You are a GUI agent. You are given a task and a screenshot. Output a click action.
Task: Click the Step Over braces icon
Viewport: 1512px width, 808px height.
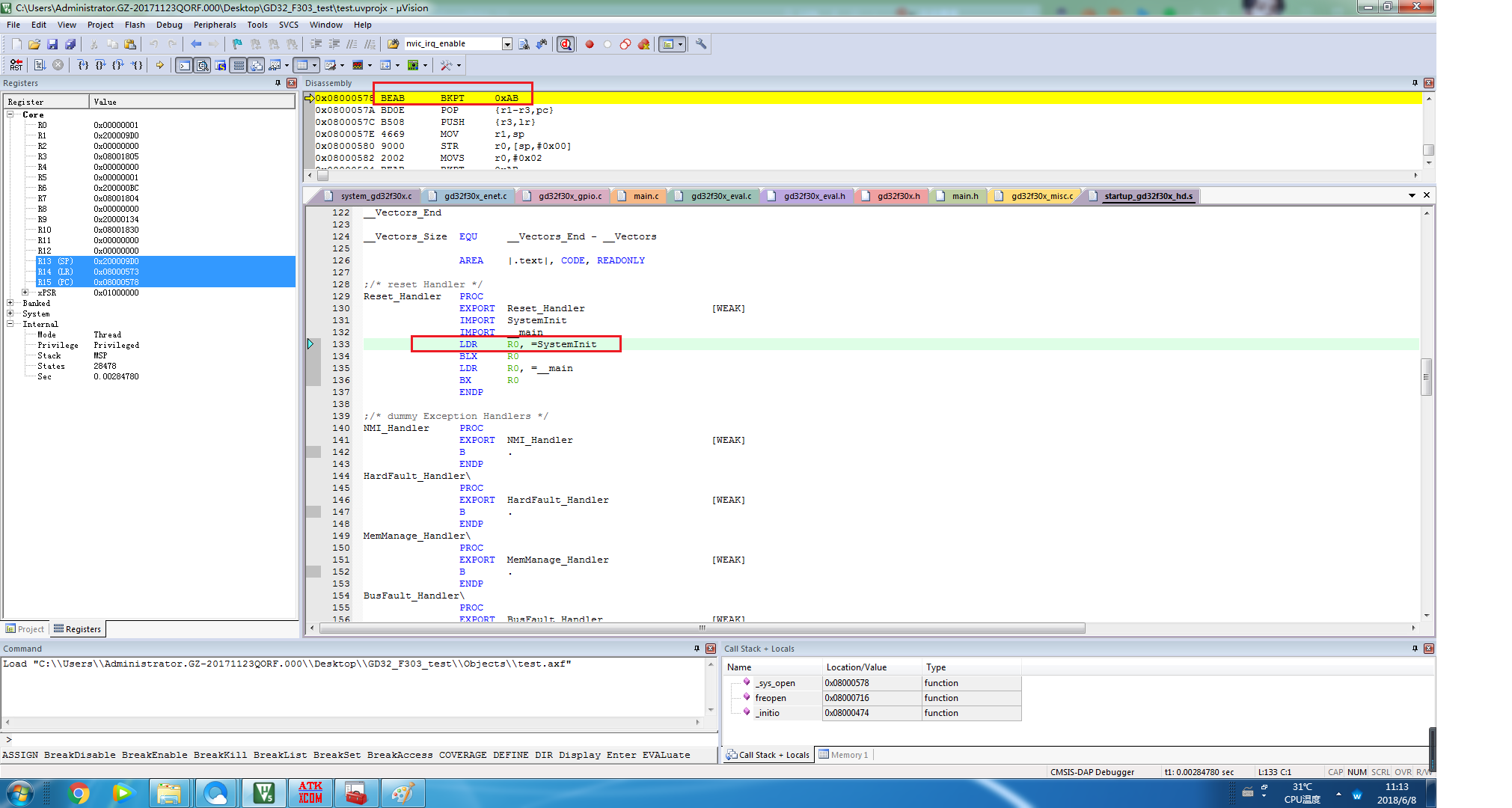[x=100, y=65]
